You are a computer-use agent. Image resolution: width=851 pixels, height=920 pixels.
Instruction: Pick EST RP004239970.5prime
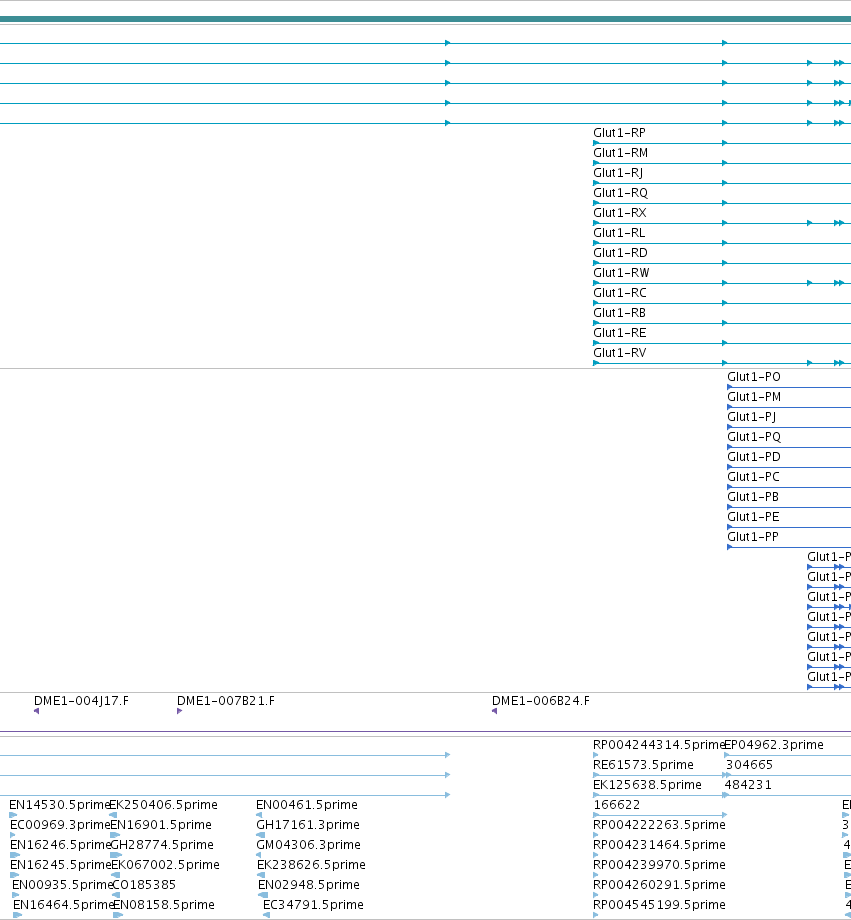659,865
